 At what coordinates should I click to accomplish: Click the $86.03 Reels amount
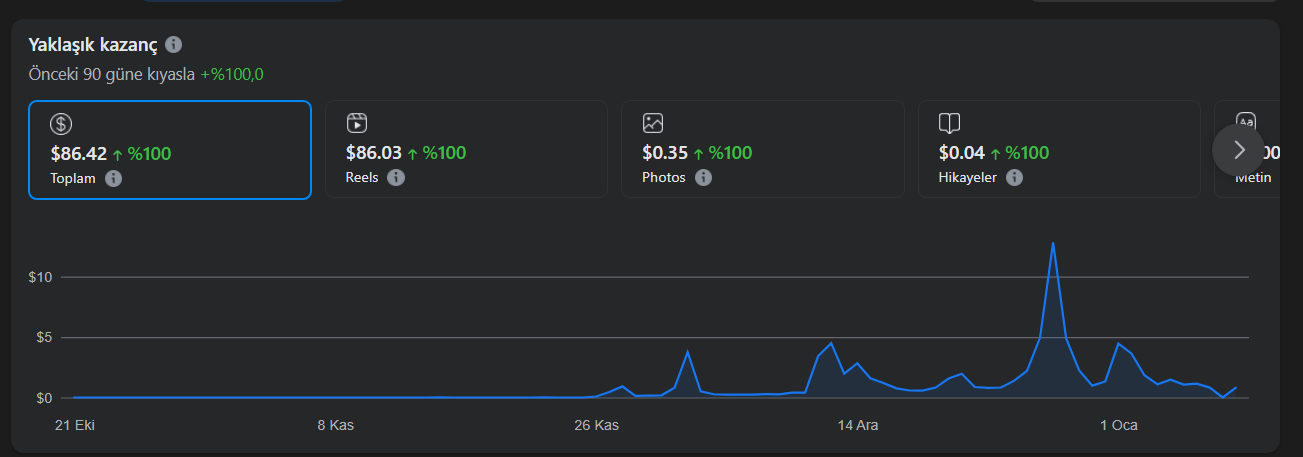[x=374, y=153]
